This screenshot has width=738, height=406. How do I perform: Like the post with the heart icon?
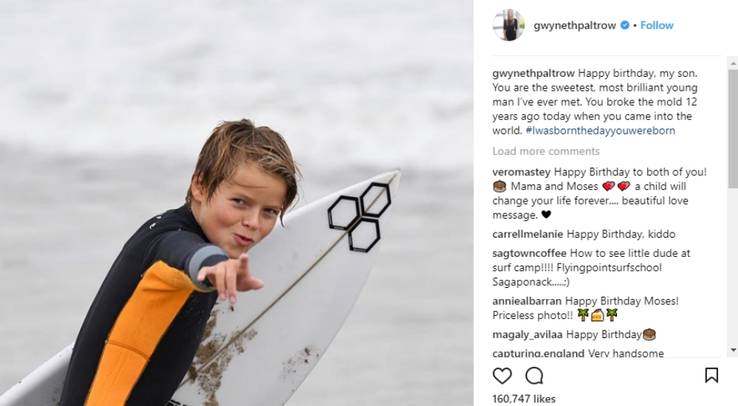502,375
